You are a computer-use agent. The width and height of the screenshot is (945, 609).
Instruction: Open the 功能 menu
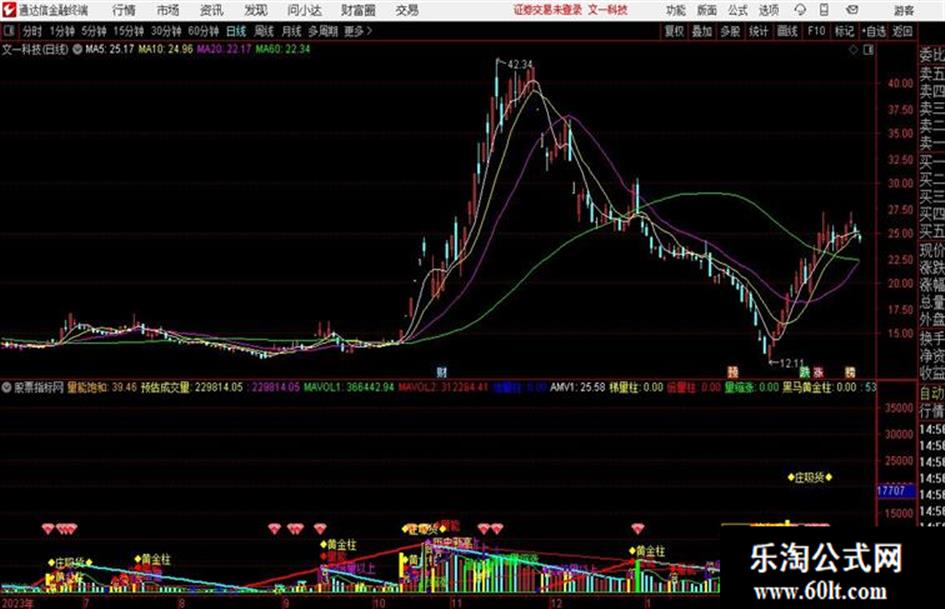676,10
